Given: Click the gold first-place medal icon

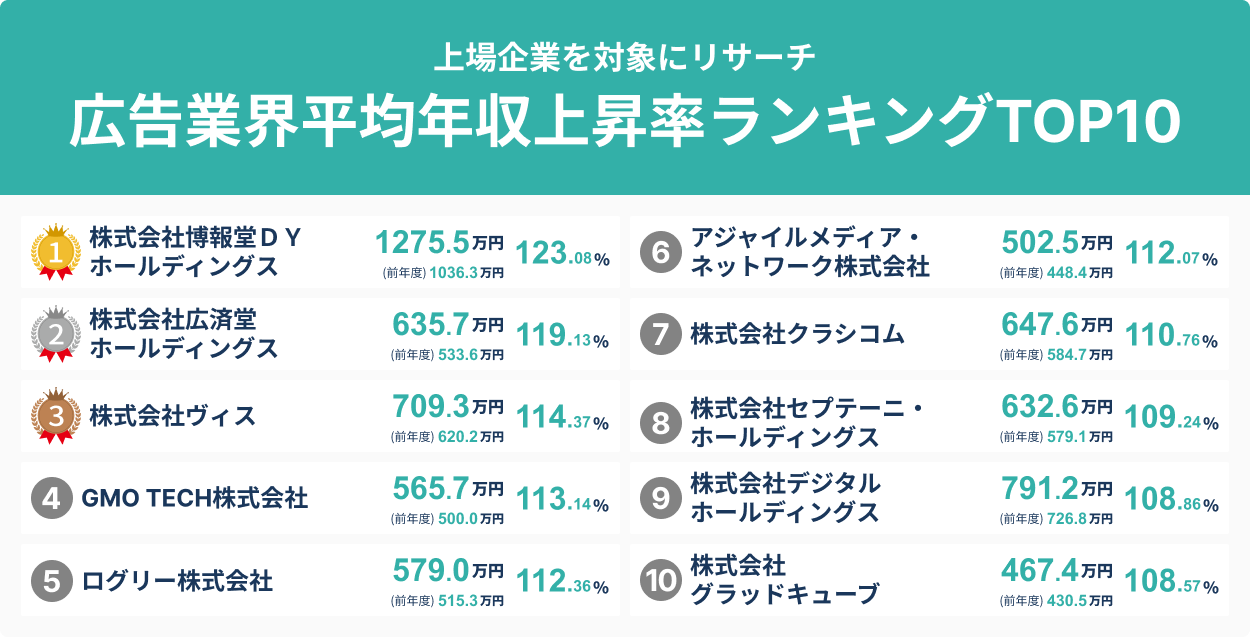Looking at the screenshot, I should [x=56, y=252].
